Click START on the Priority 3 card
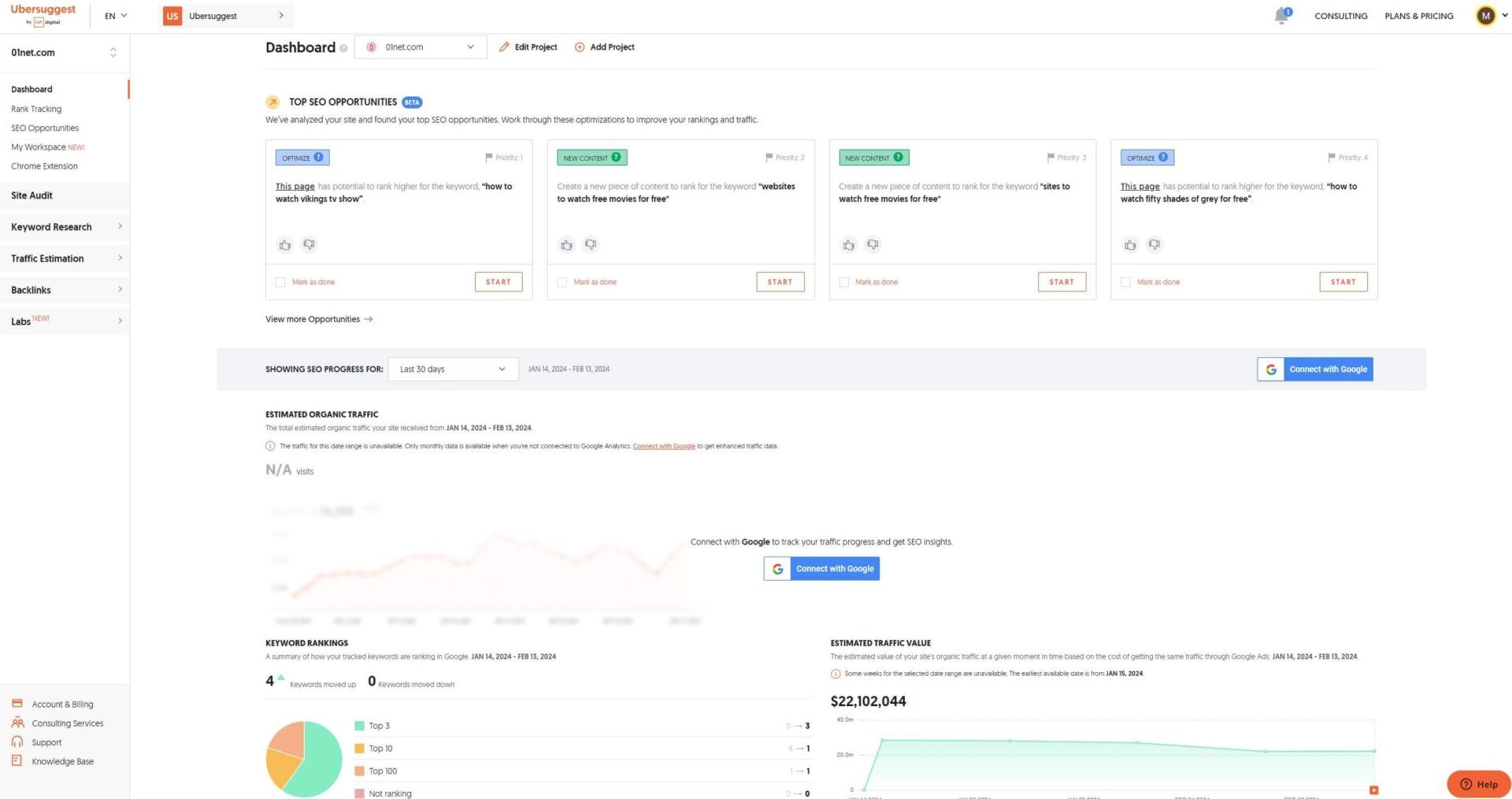Screen dimensions: 1512x799 tap(1062, 282)
